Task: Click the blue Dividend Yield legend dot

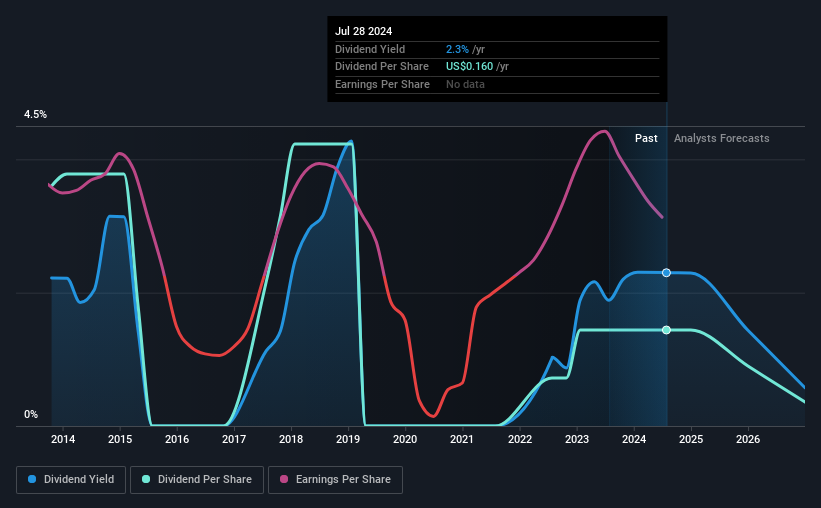Action: point(32,479)
